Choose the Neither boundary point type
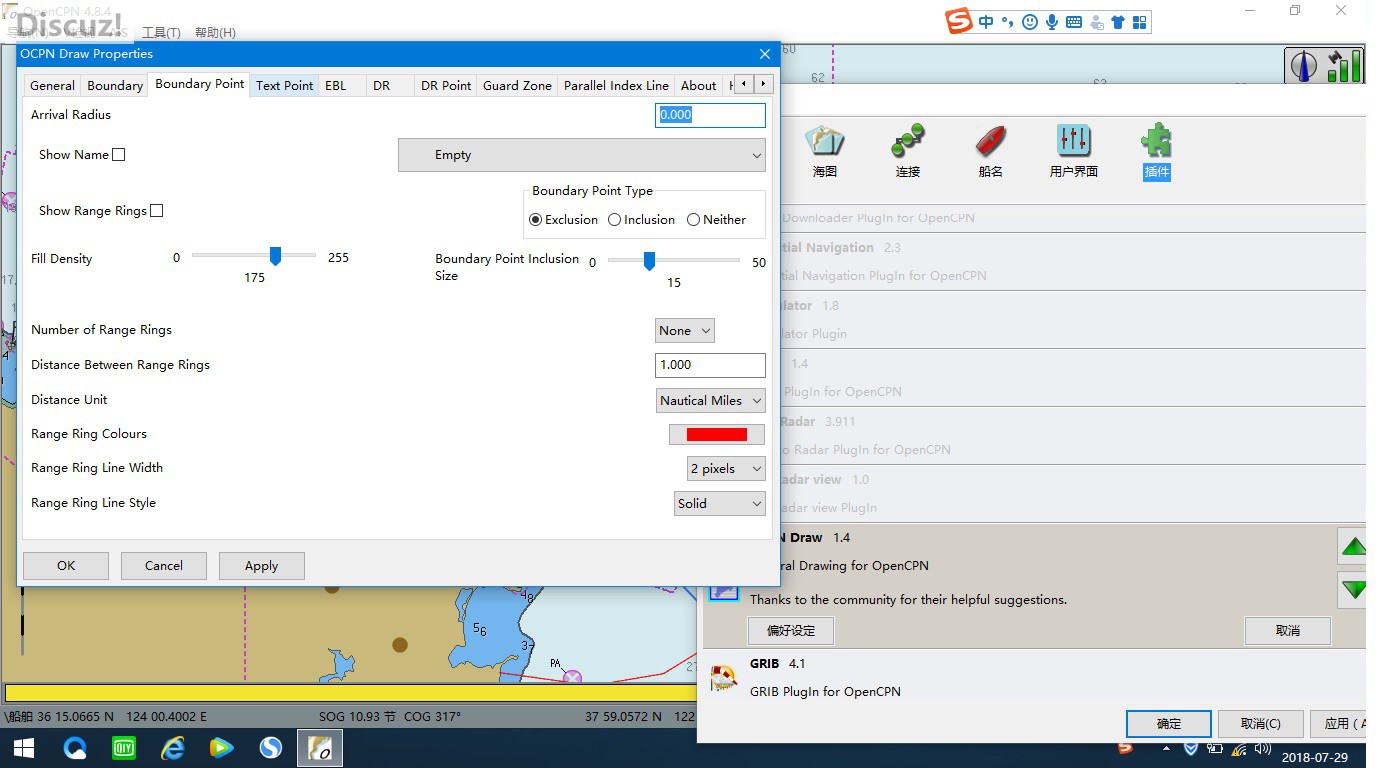Image resolution: width=1378 pixels, height=768 pixels. 693,220
